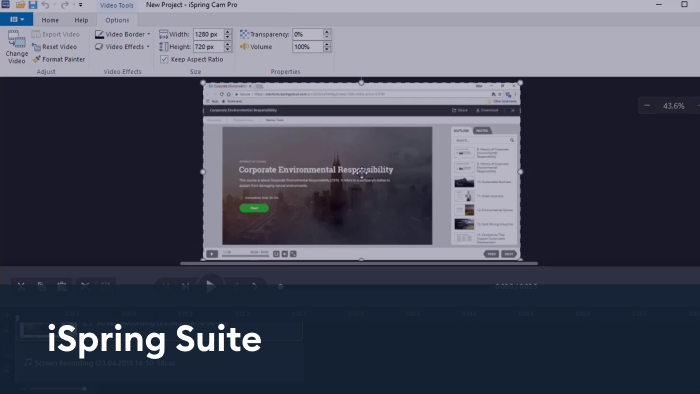Click the Change Video button

(17, 47)
